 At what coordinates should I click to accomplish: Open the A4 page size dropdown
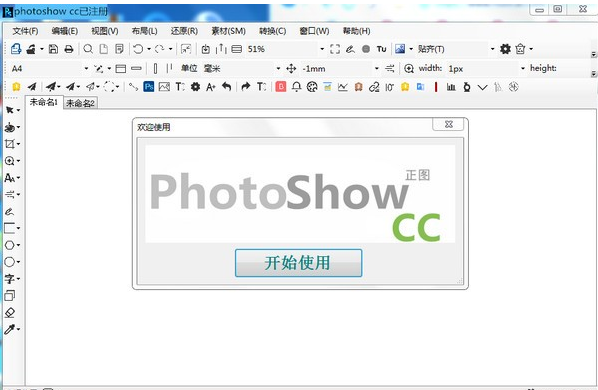86,69
